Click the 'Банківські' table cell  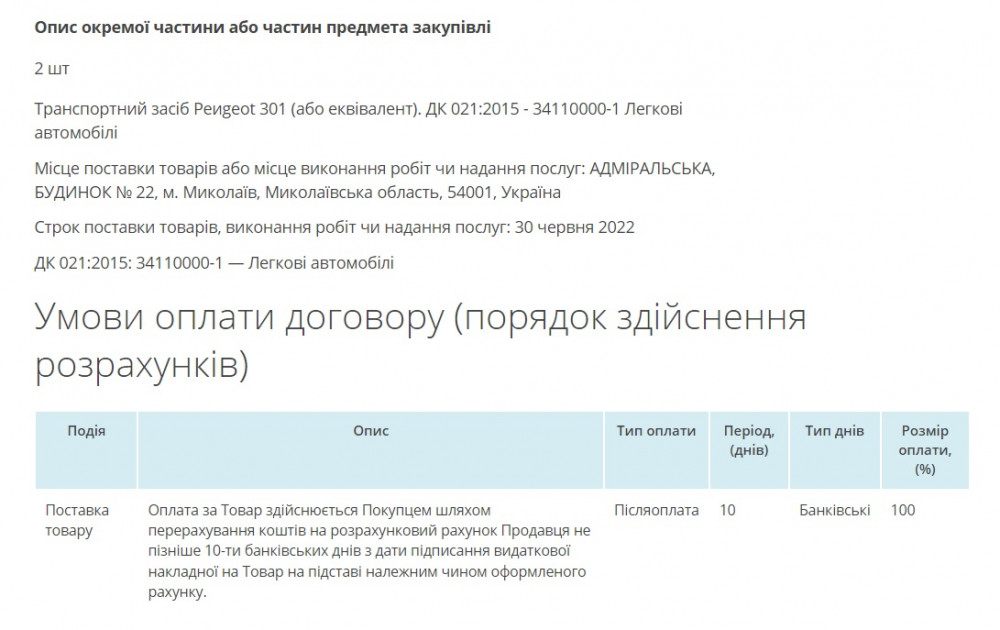coord(834,510)
